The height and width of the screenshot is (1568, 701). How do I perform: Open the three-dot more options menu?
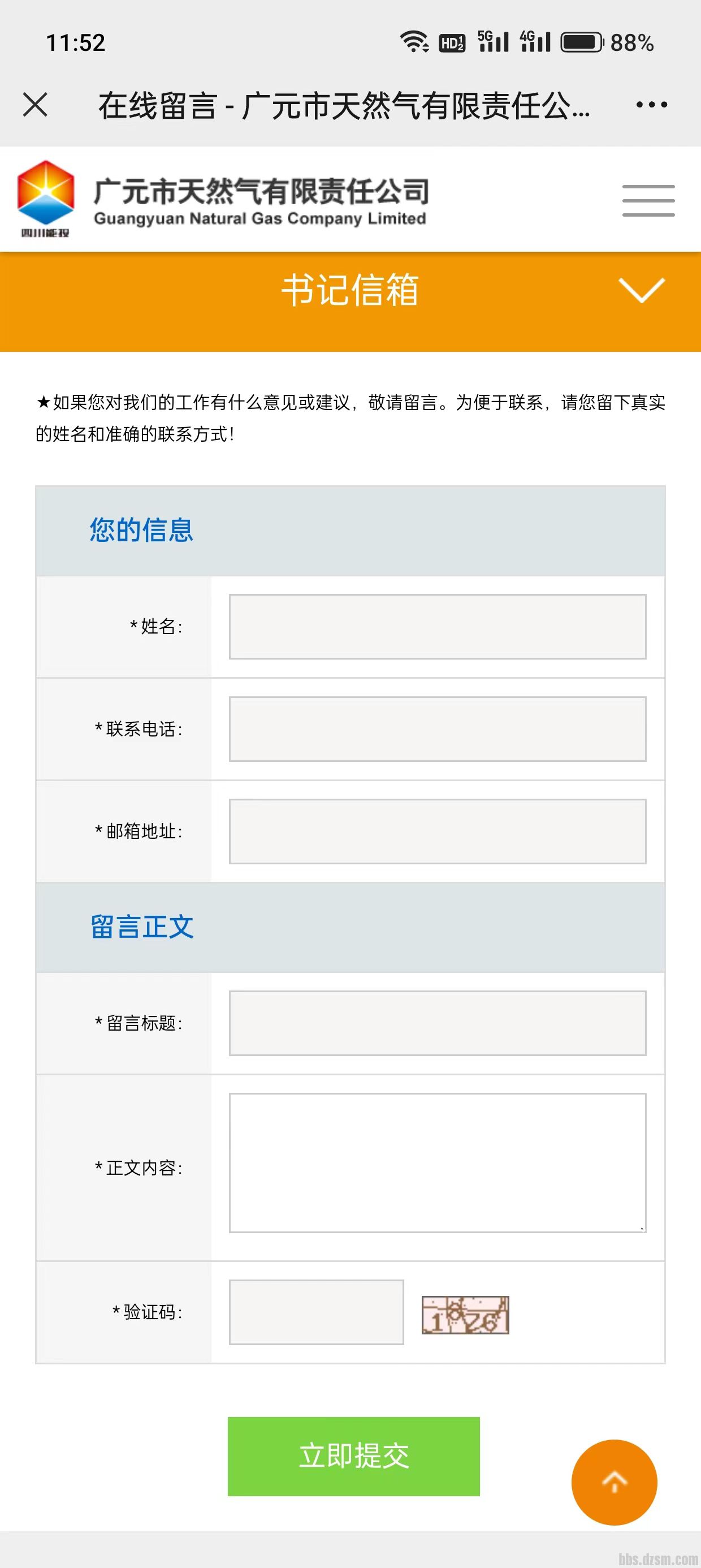[x=651, y=105]
